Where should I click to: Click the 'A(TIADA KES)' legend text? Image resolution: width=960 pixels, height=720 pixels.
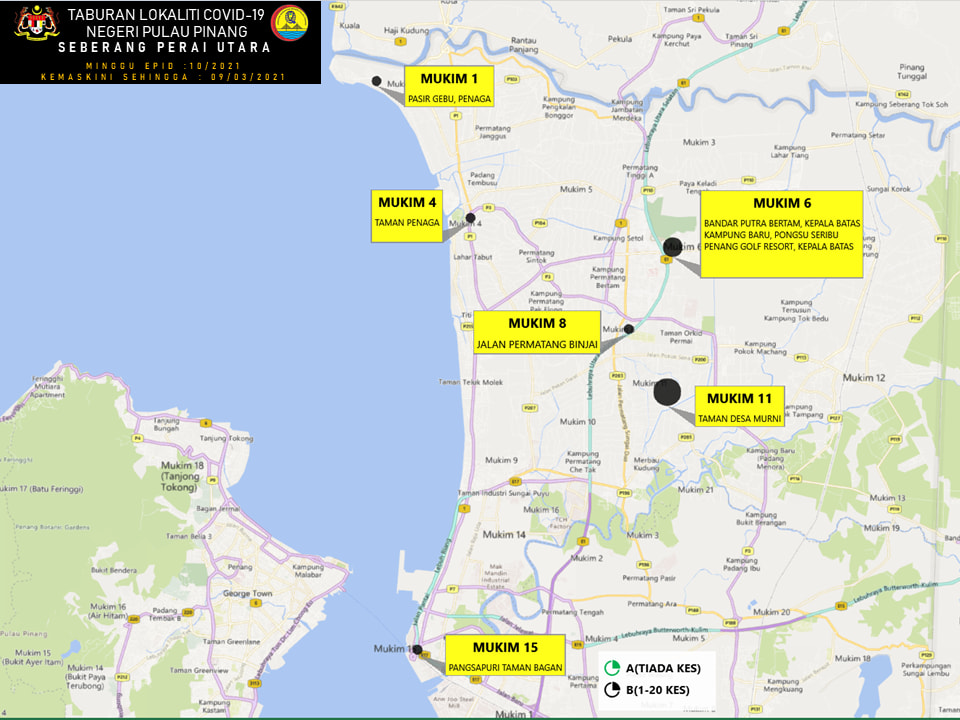point(663,669)
